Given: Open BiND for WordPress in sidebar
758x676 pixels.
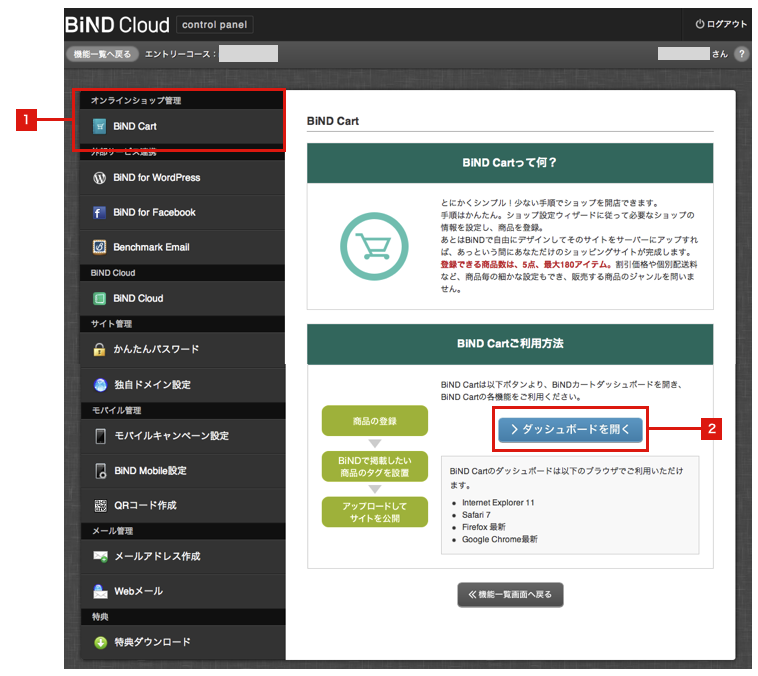Looking at the screenshot, I should 182,178.
